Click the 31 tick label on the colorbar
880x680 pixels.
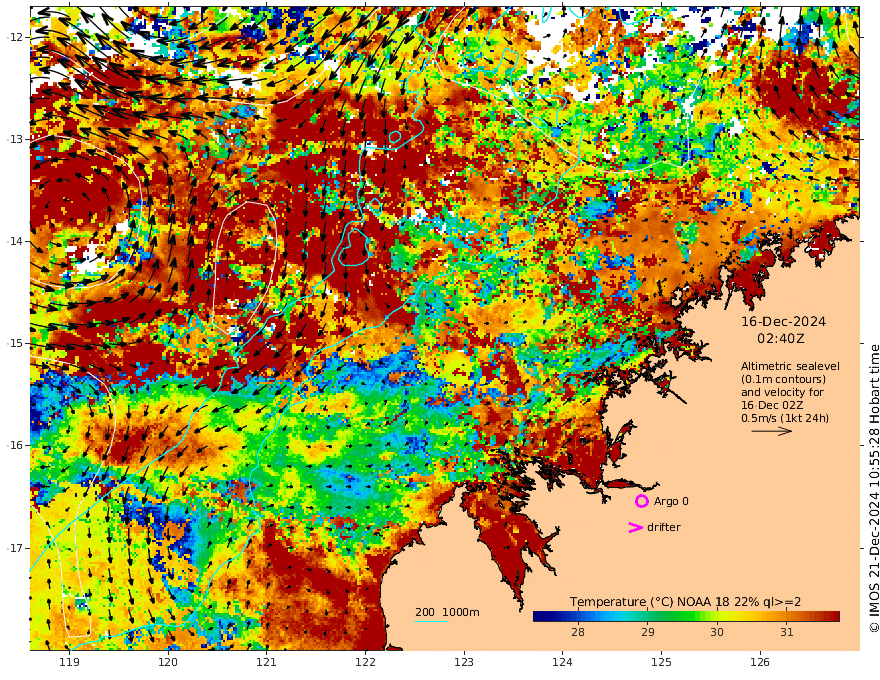click(786, 632)
